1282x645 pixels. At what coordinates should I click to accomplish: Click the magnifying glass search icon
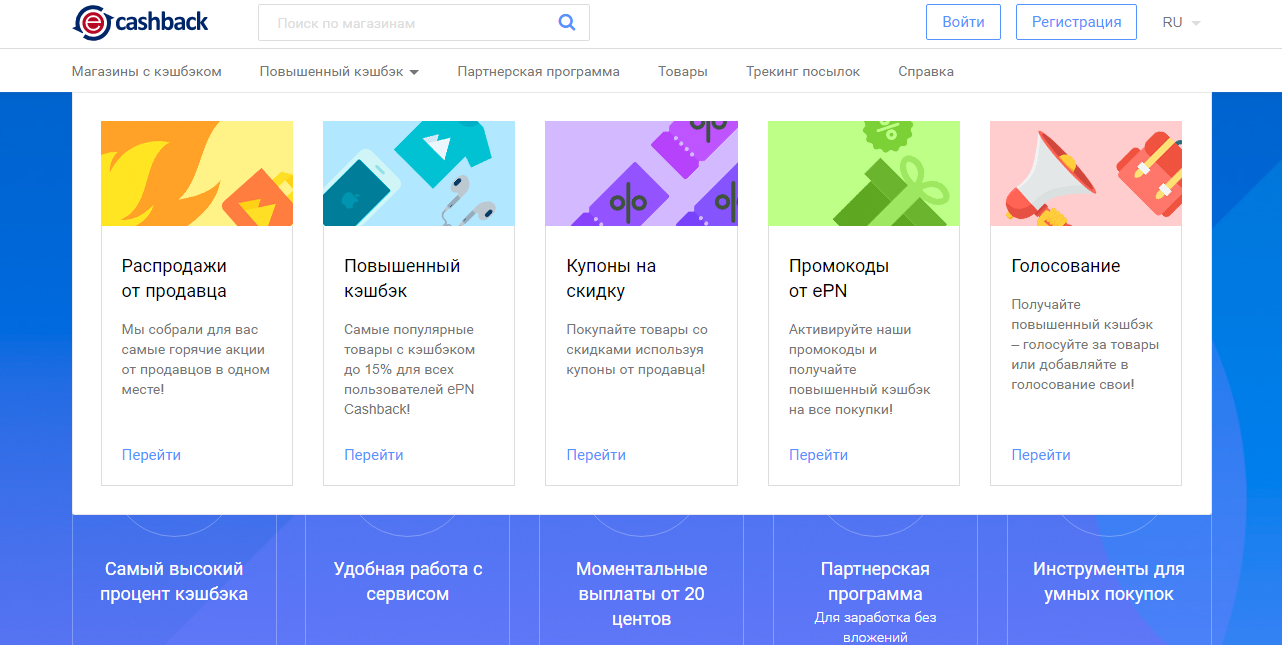click(567, 22)
